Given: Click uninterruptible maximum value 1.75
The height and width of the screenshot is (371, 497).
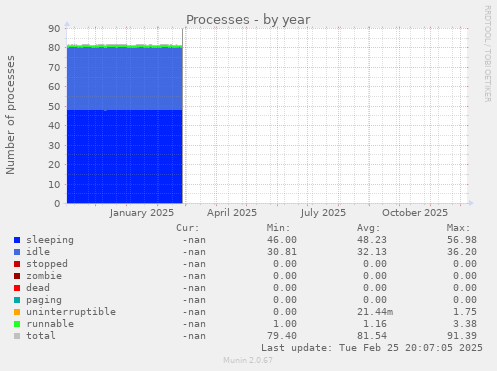Looking at the screenshot, I should point(465,312).
